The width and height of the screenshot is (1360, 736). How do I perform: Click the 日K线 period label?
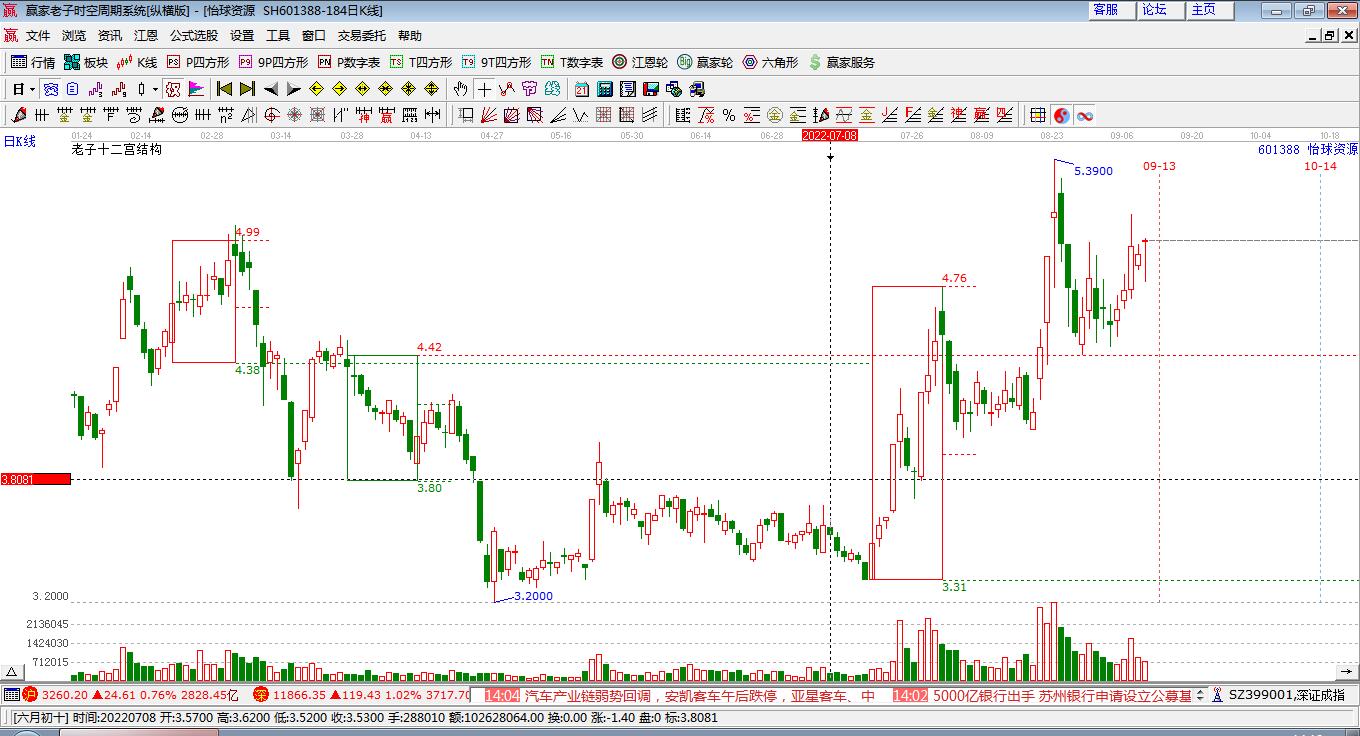[19, 142]
